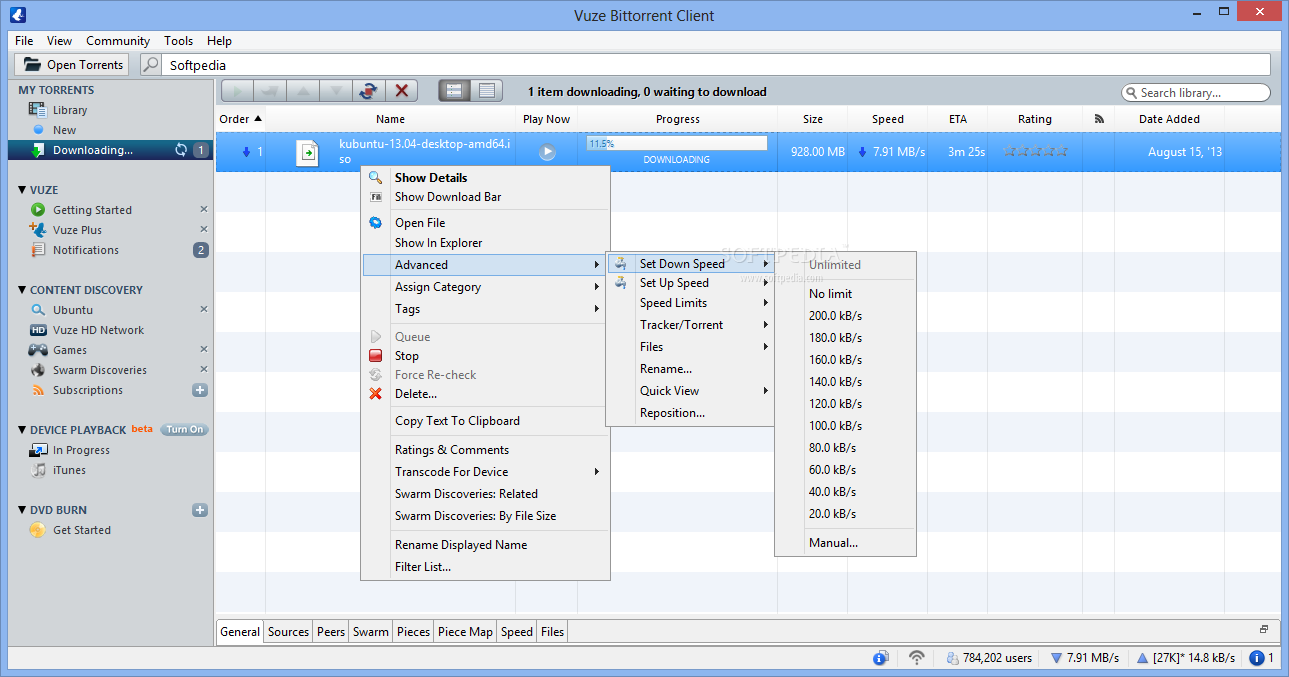Click the DVD Burn plus button

pyautogui.click(x=200, y=510)
